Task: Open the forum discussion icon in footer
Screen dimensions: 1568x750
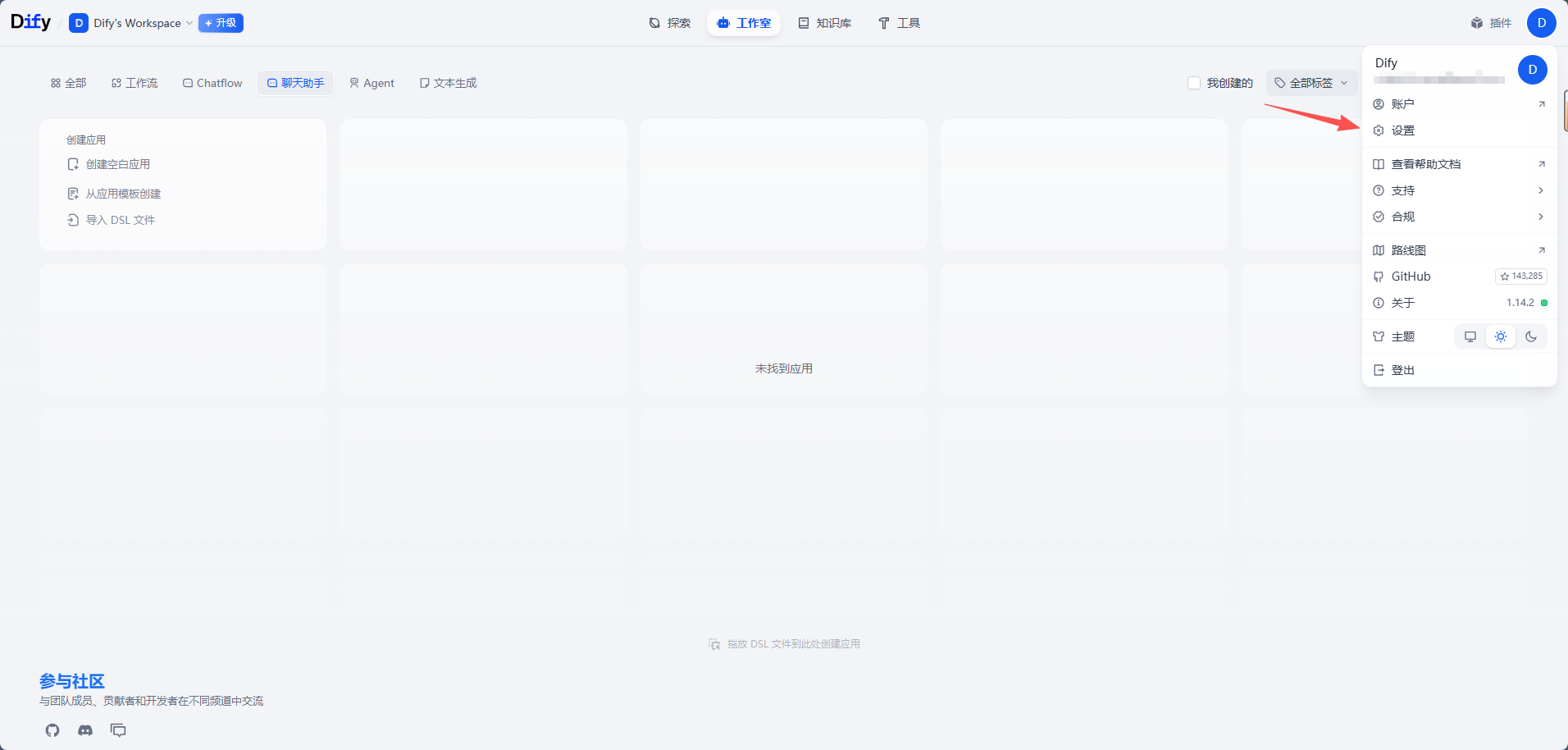Action: [118, 730]
